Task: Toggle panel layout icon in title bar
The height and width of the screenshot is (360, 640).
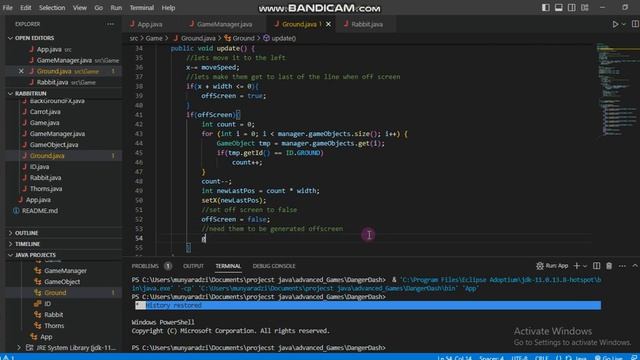Action: click(559, 7)
